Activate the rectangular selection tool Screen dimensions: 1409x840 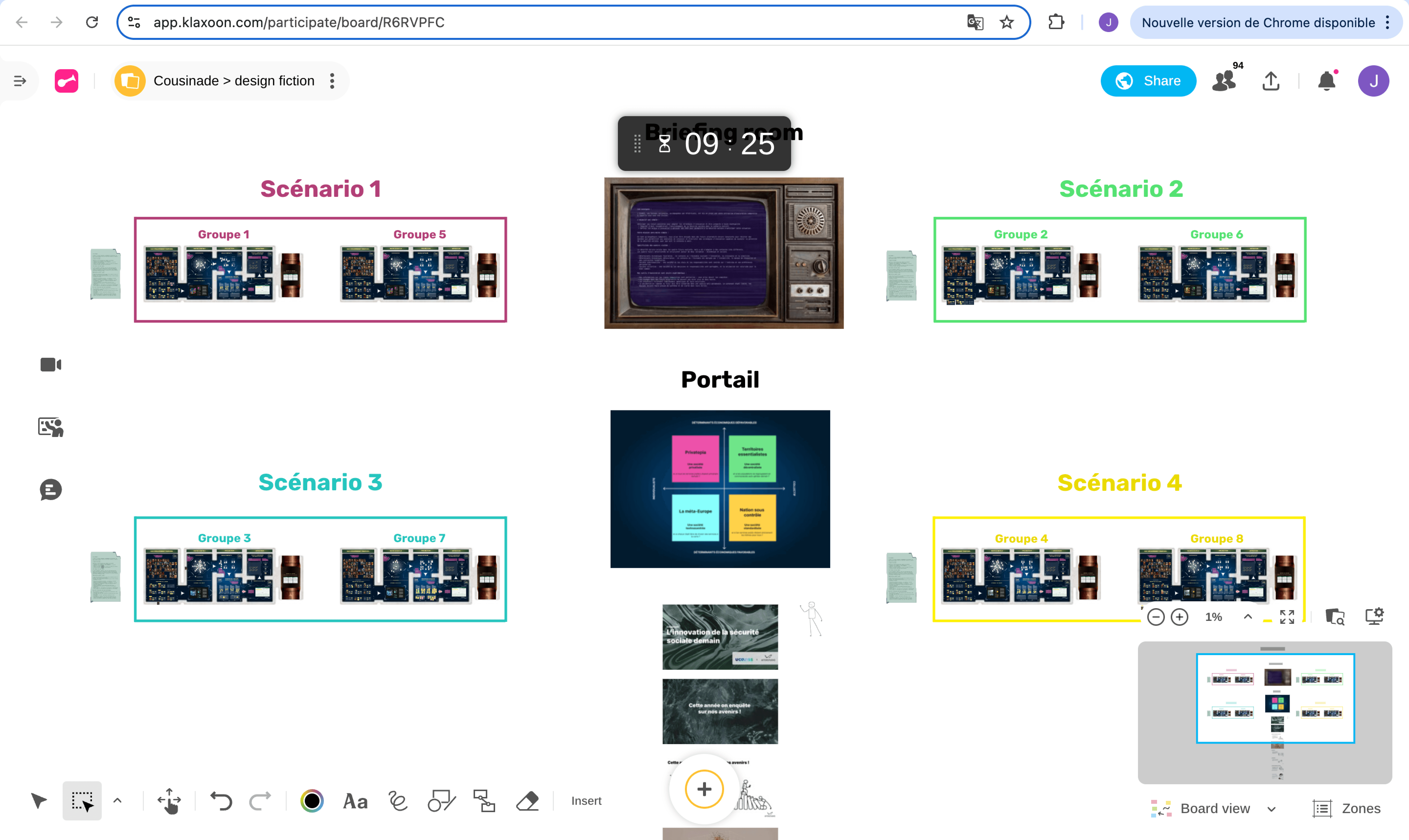82,800
